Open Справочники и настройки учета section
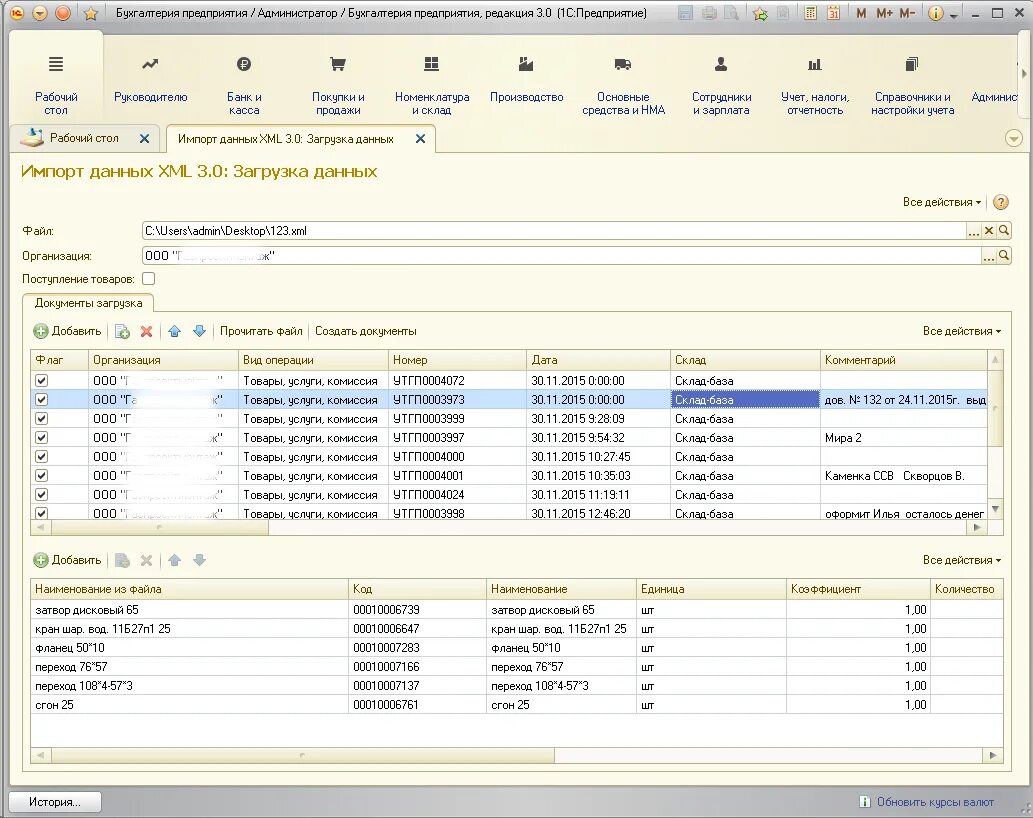Image resolution: width=1033 pixels, height=818 pixels. (912, 86)
